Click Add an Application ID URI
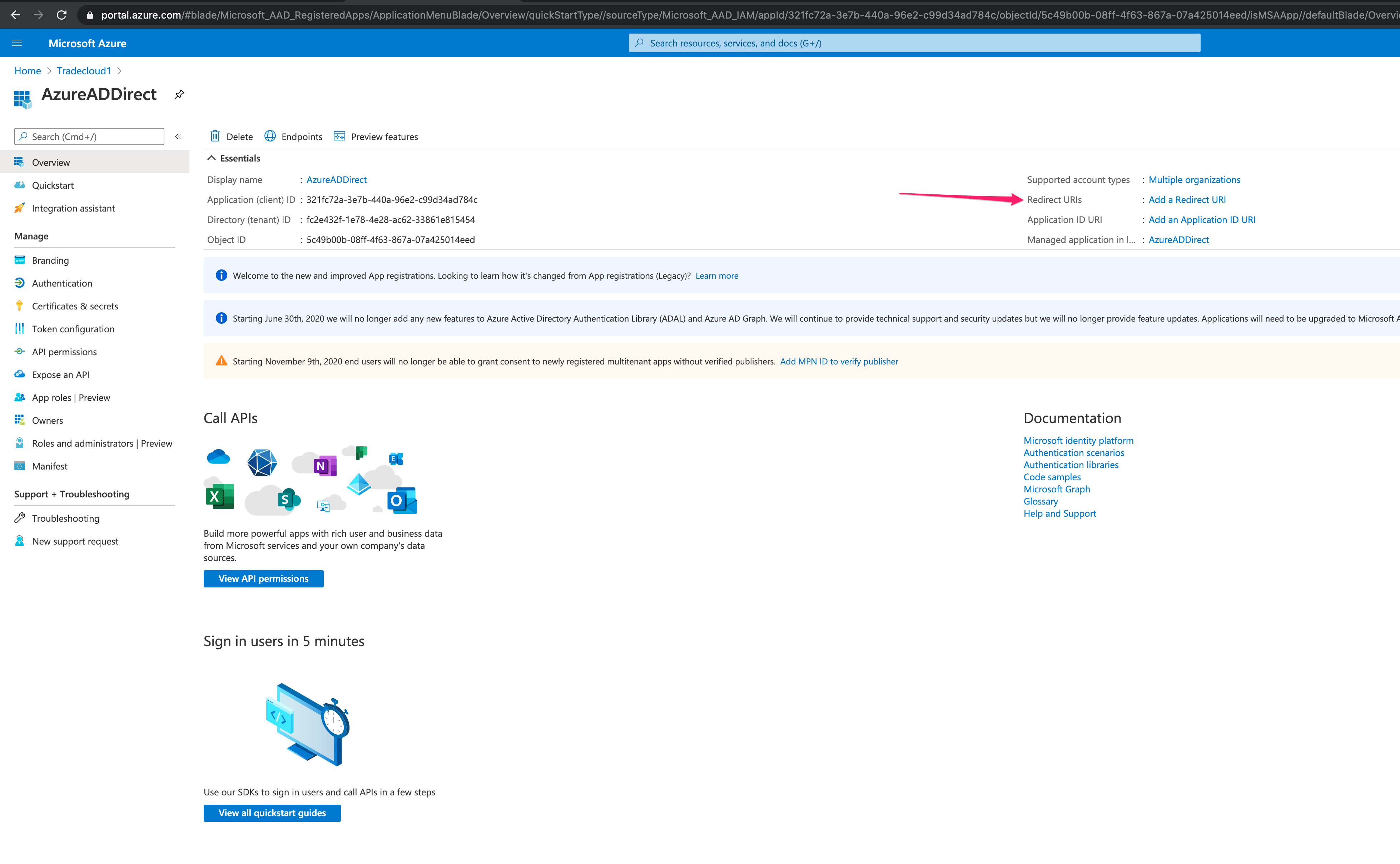1400x864 pixels. click(x=1202, y=219)
